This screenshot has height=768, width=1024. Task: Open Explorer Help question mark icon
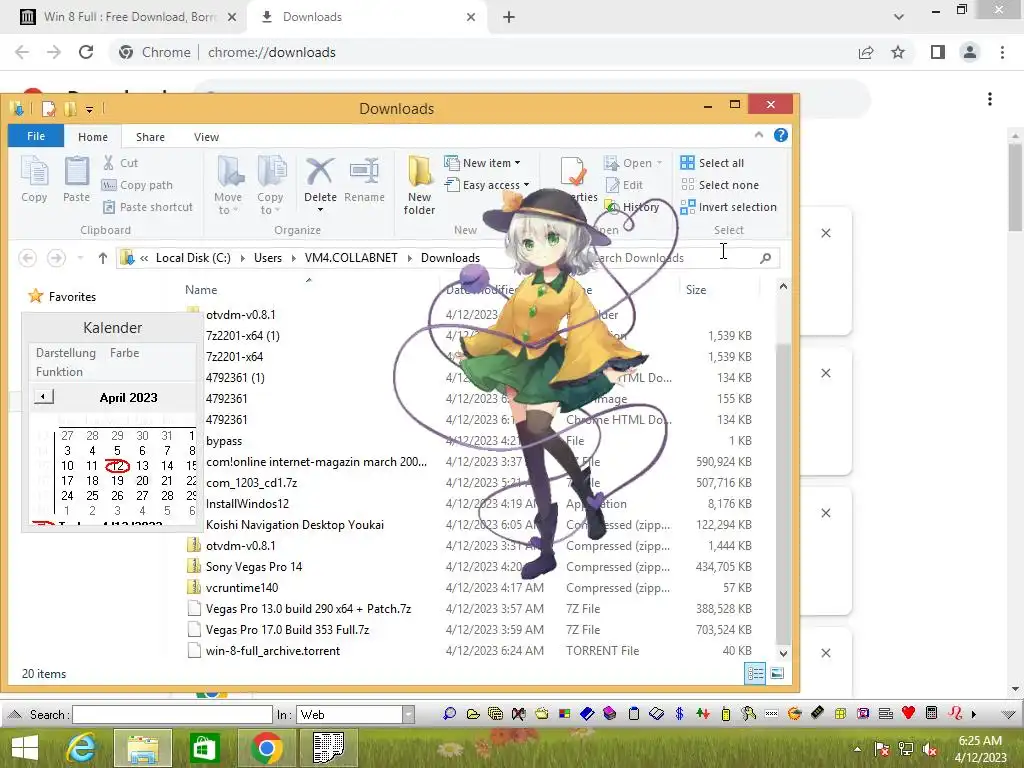point(780,135)
